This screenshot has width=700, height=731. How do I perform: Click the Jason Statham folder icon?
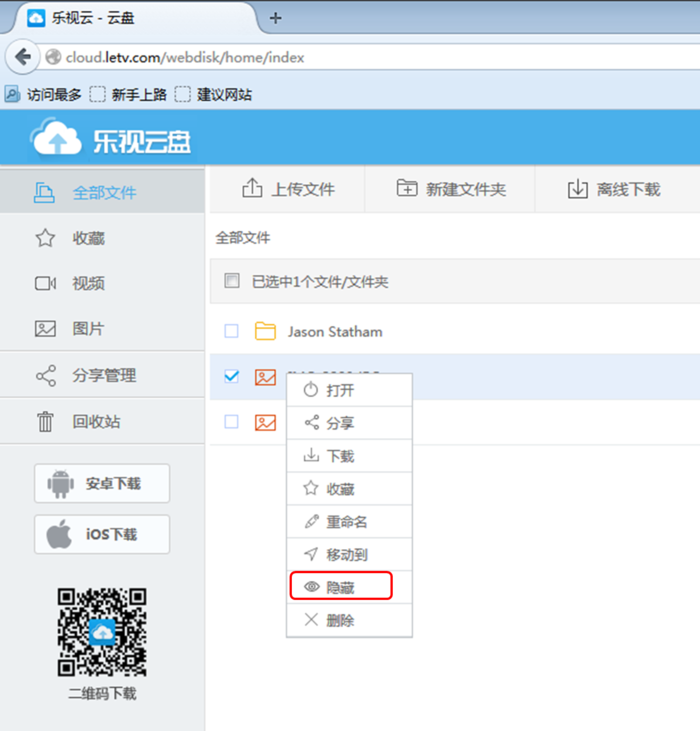pyautogui.click(x=265, y=331)
